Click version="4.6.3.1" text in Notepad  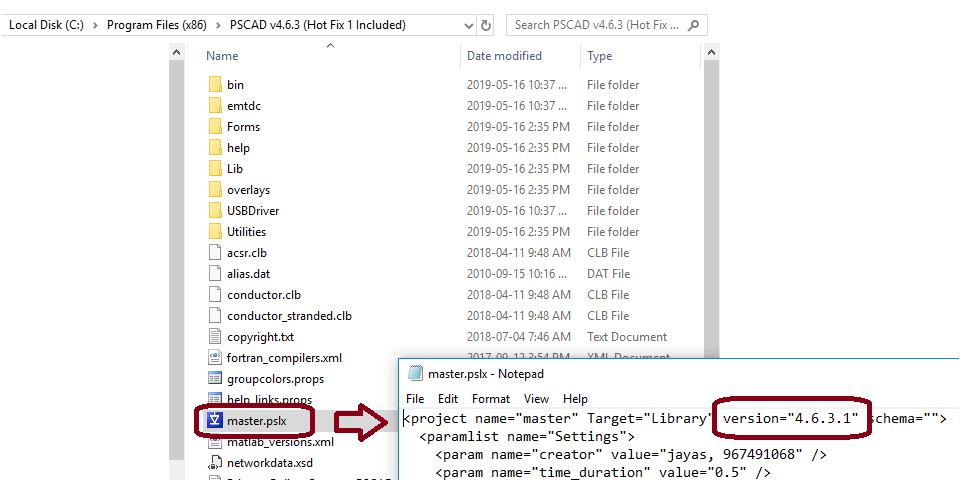click(790, 418)
